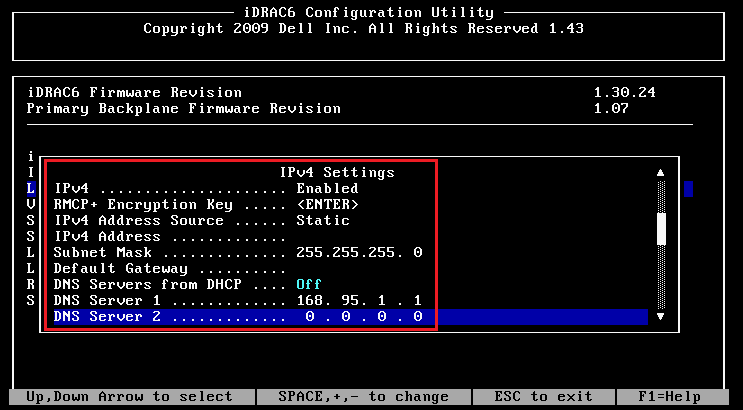
Task: Click firmware version 1.30.24 value
Action: [625, 92]
